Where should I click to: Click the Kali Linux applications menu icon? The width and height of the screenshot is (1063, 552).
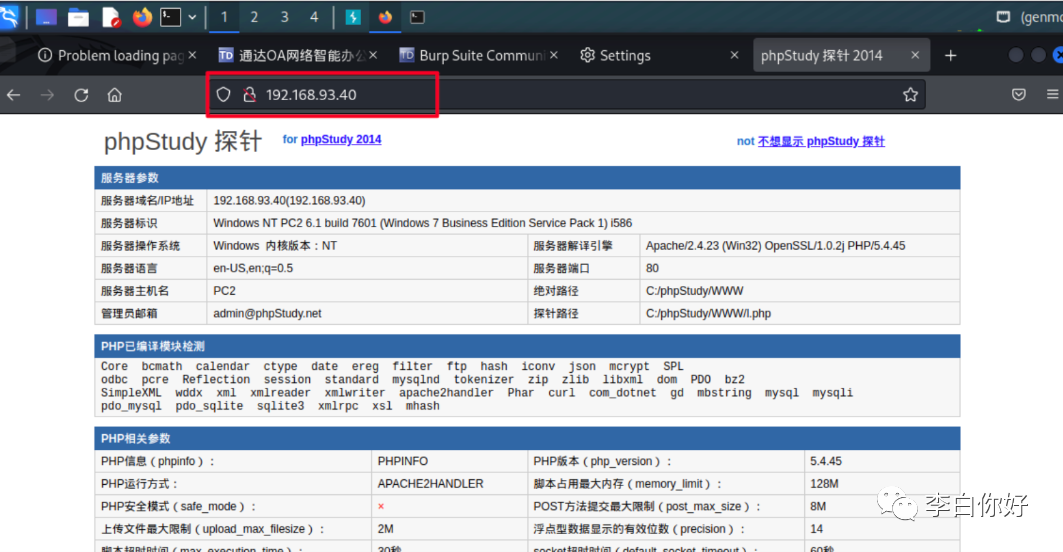coord(9,17)
